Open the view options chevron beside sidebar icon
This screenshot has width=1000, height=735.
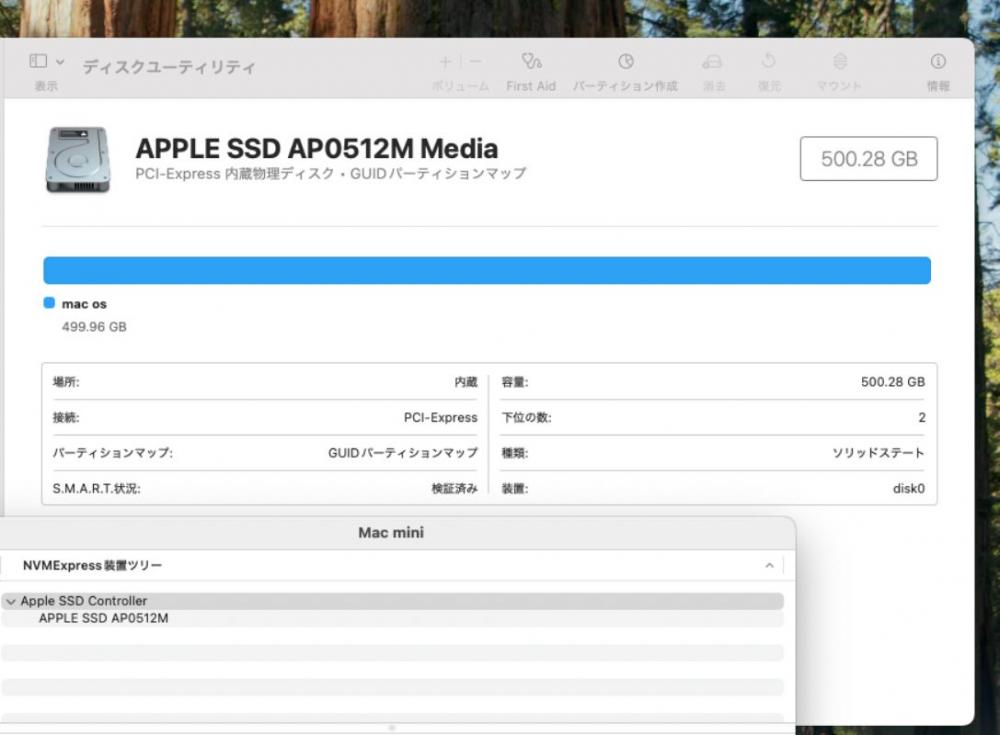[x=60, y=62]
